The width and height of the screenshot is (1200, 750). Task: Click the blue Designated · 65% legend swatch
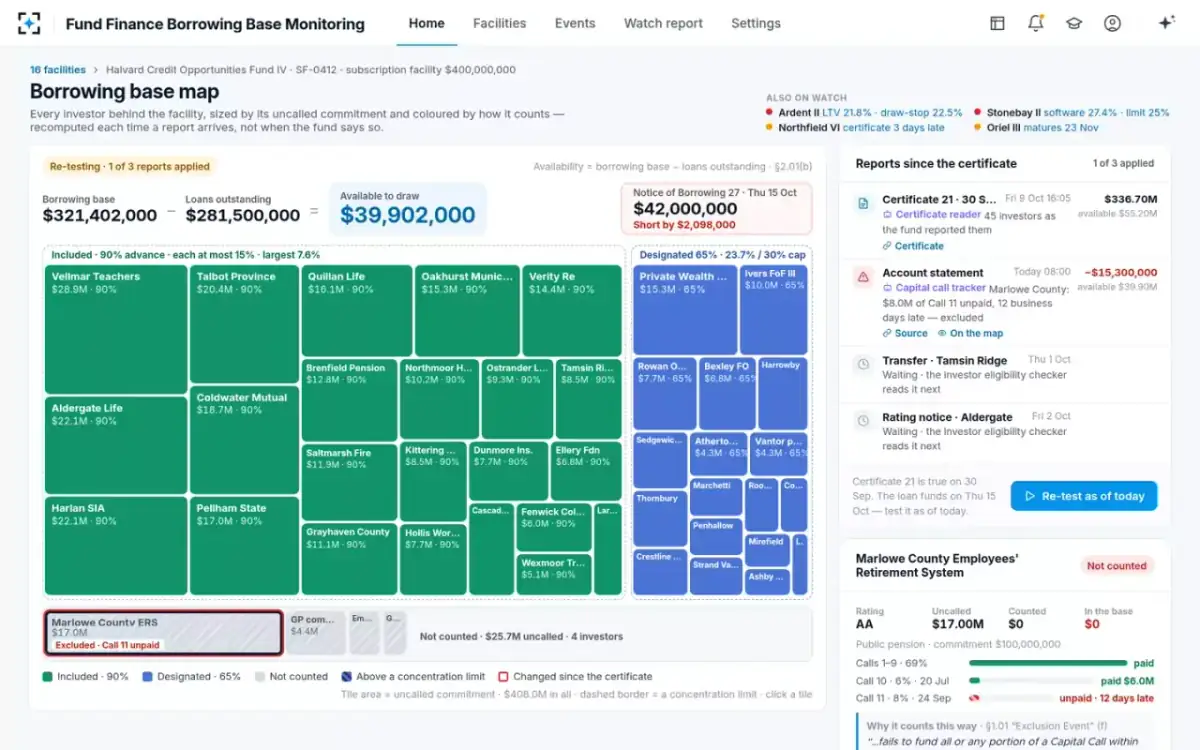pyautogui.click(x=147, y=677)
